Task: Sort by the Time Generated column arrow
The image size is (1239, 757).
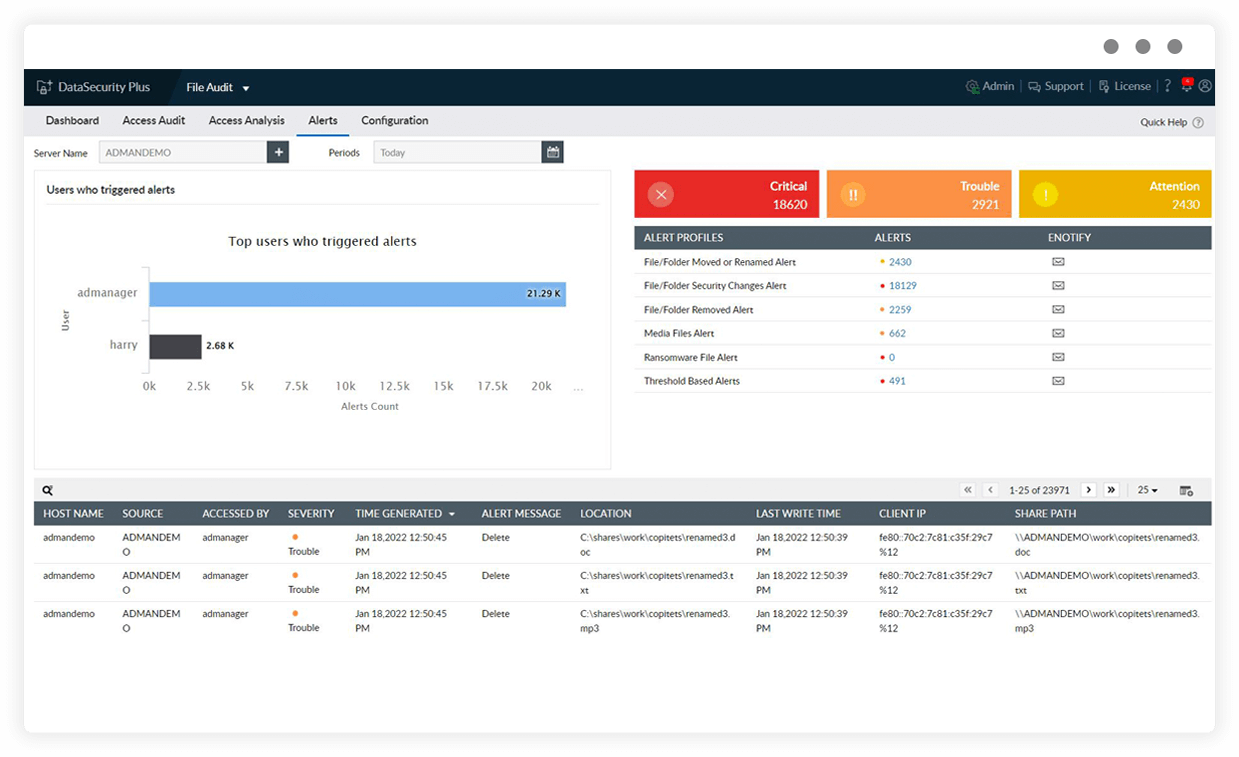Action: click(453, 513)
